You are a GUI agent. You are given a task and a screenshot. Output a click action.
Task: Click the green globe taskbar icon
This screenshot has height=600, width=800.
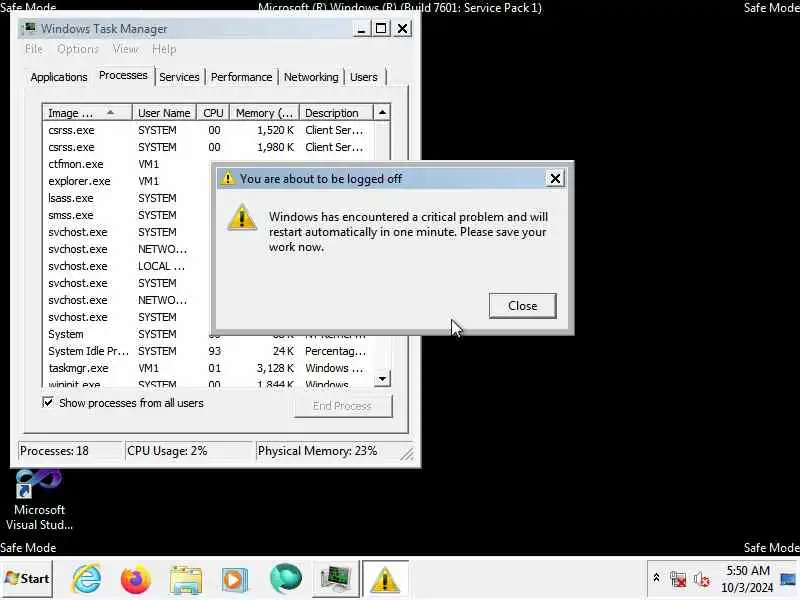click(x=286, y=579)
